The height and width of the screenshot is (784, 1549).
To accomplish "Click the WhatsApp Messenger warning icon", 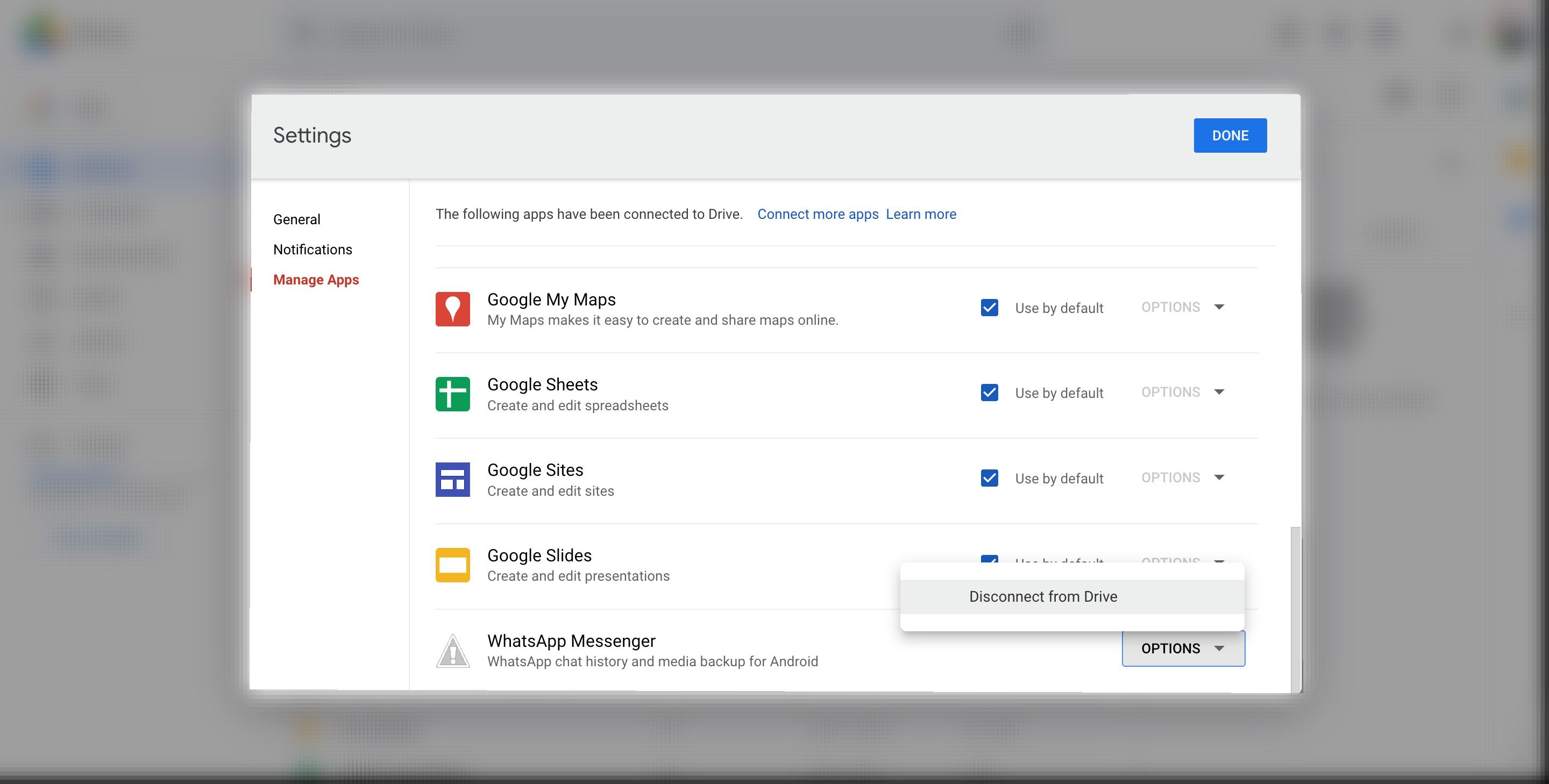I will tap(452, 650).
